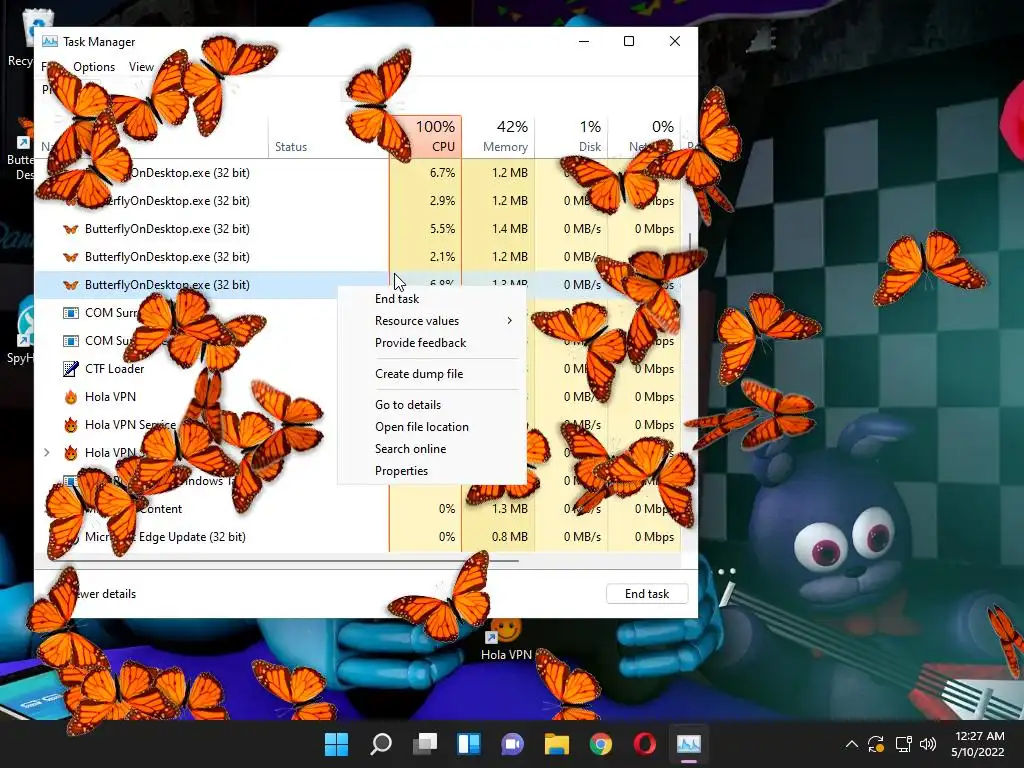This screenshot has width=1024, height=768.
Task: Open the View menu
Action: (141, 67)
